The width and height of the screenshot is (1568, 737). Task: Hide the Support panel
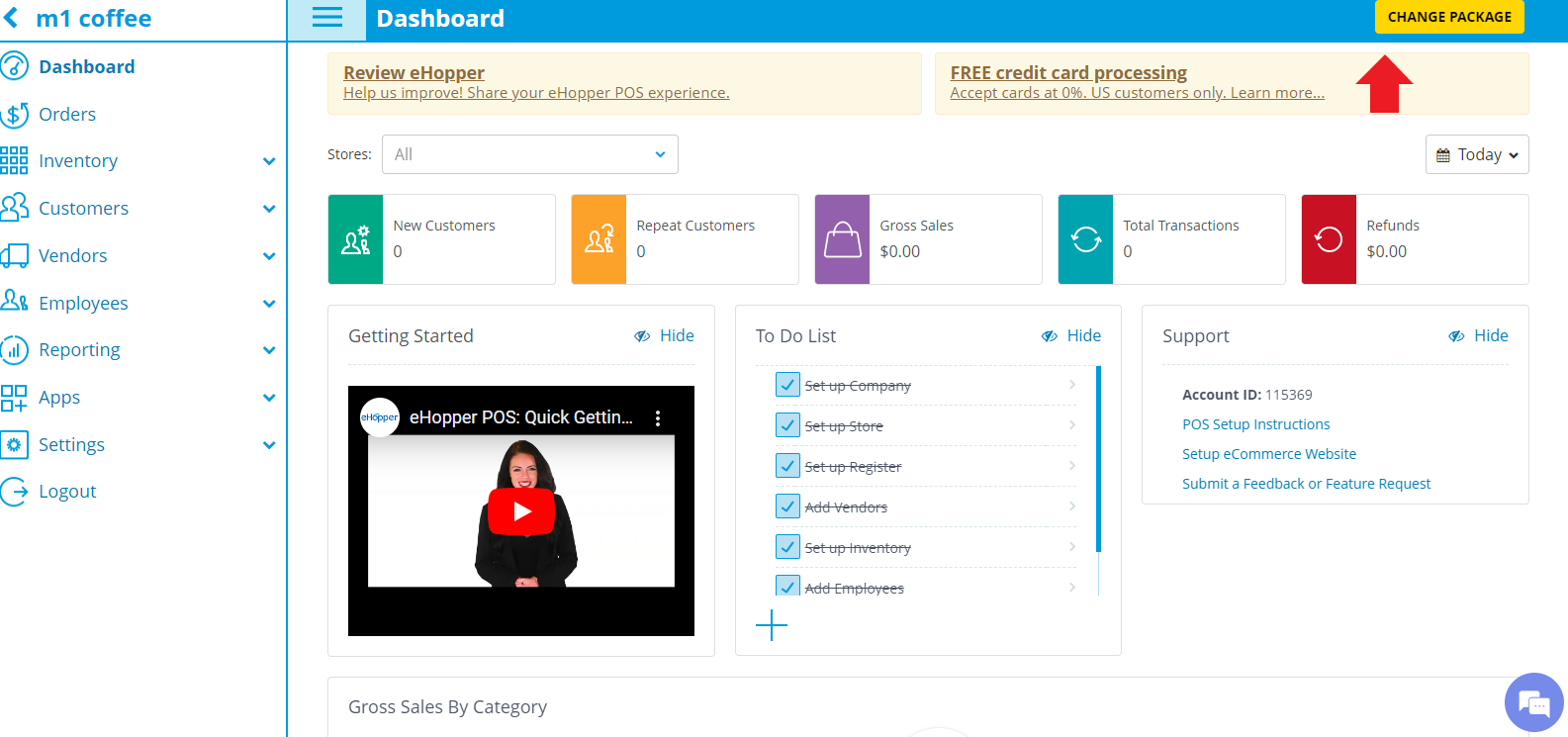coord(1478,335)
